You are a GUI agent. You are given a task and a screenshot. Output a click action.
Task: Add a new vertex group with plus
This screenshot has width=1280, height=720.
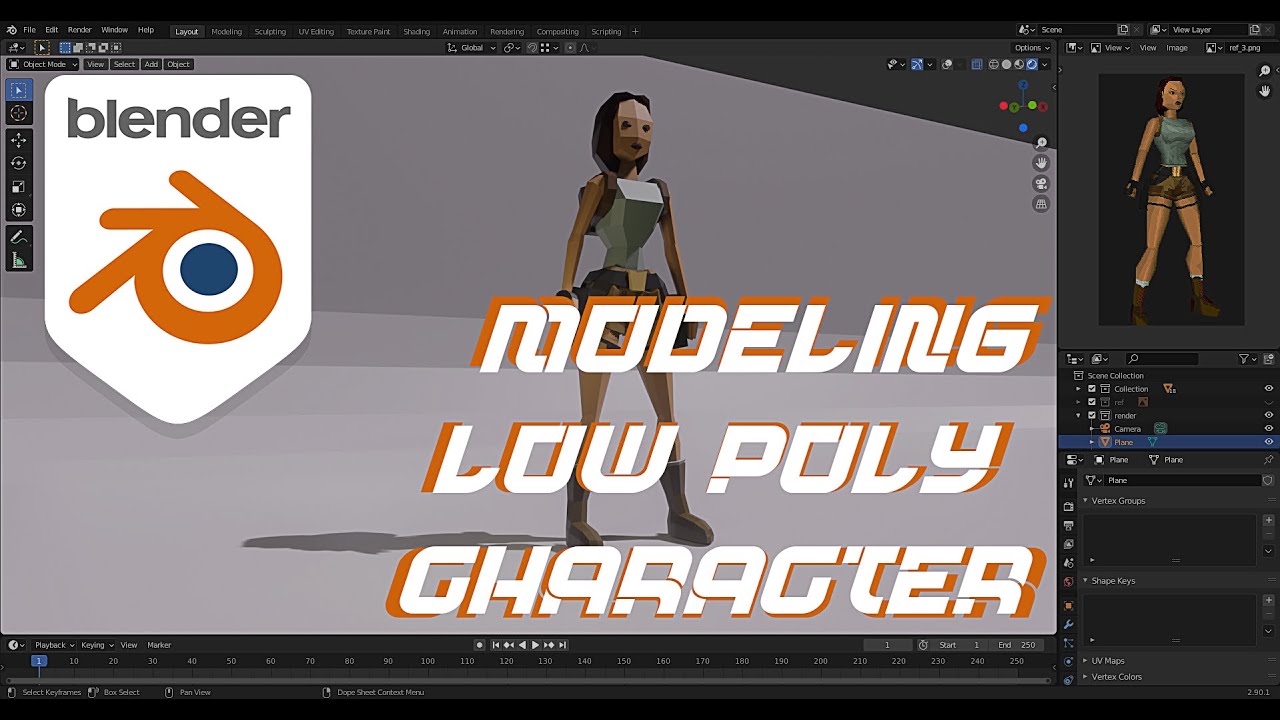point(1269,520)
